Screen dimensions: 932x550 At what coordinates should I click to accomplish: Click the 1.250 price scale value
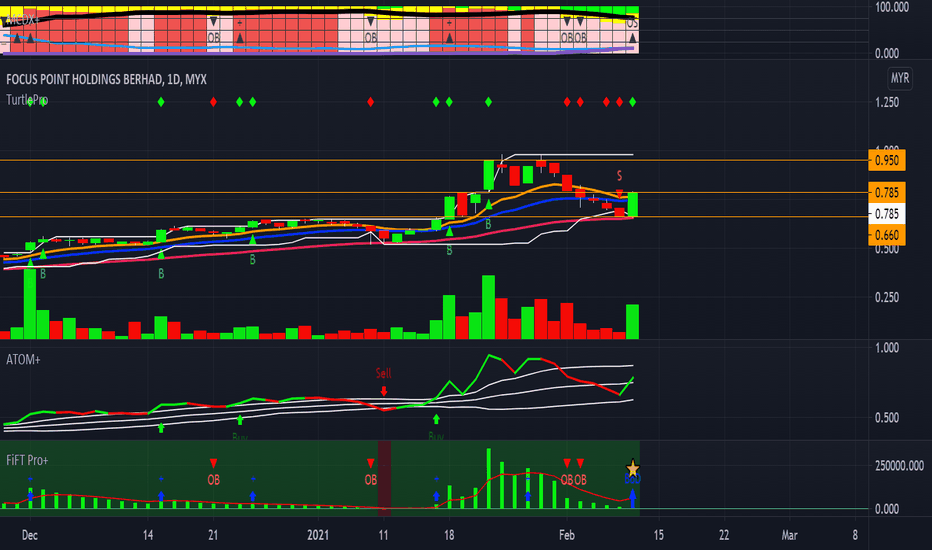pos(887,102)
